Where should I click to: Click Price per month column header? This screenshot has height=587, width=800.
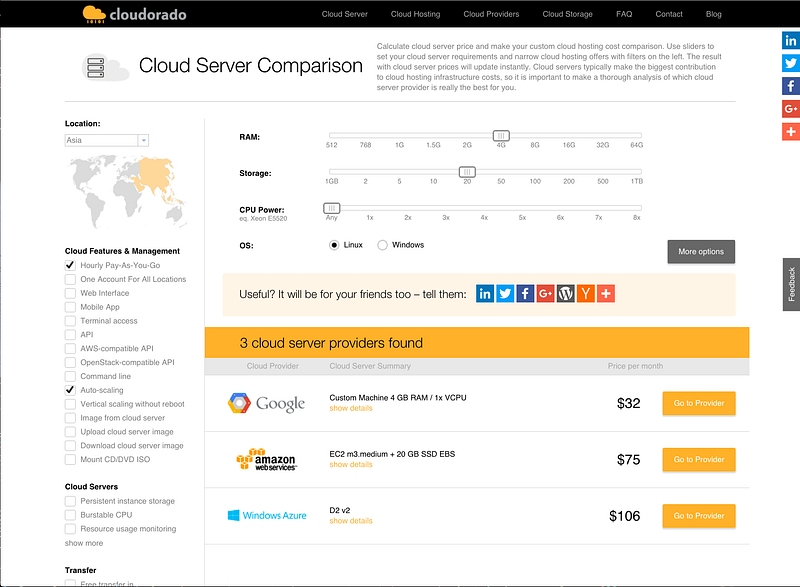tap(635, 366)
